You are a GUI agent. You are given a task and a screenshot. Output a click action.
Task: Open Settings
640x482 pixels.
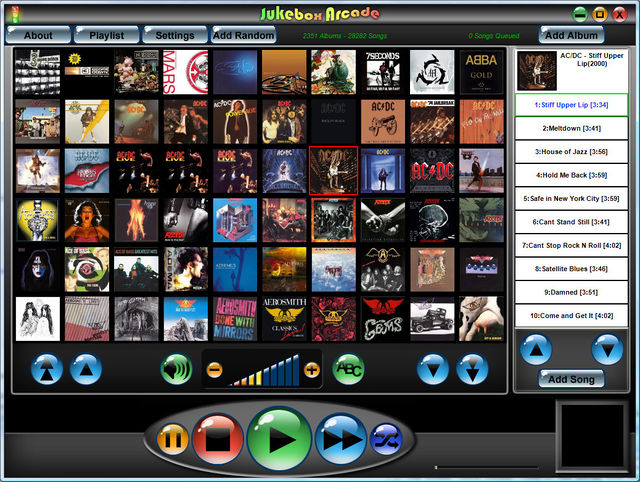click(x=174, y=35)
